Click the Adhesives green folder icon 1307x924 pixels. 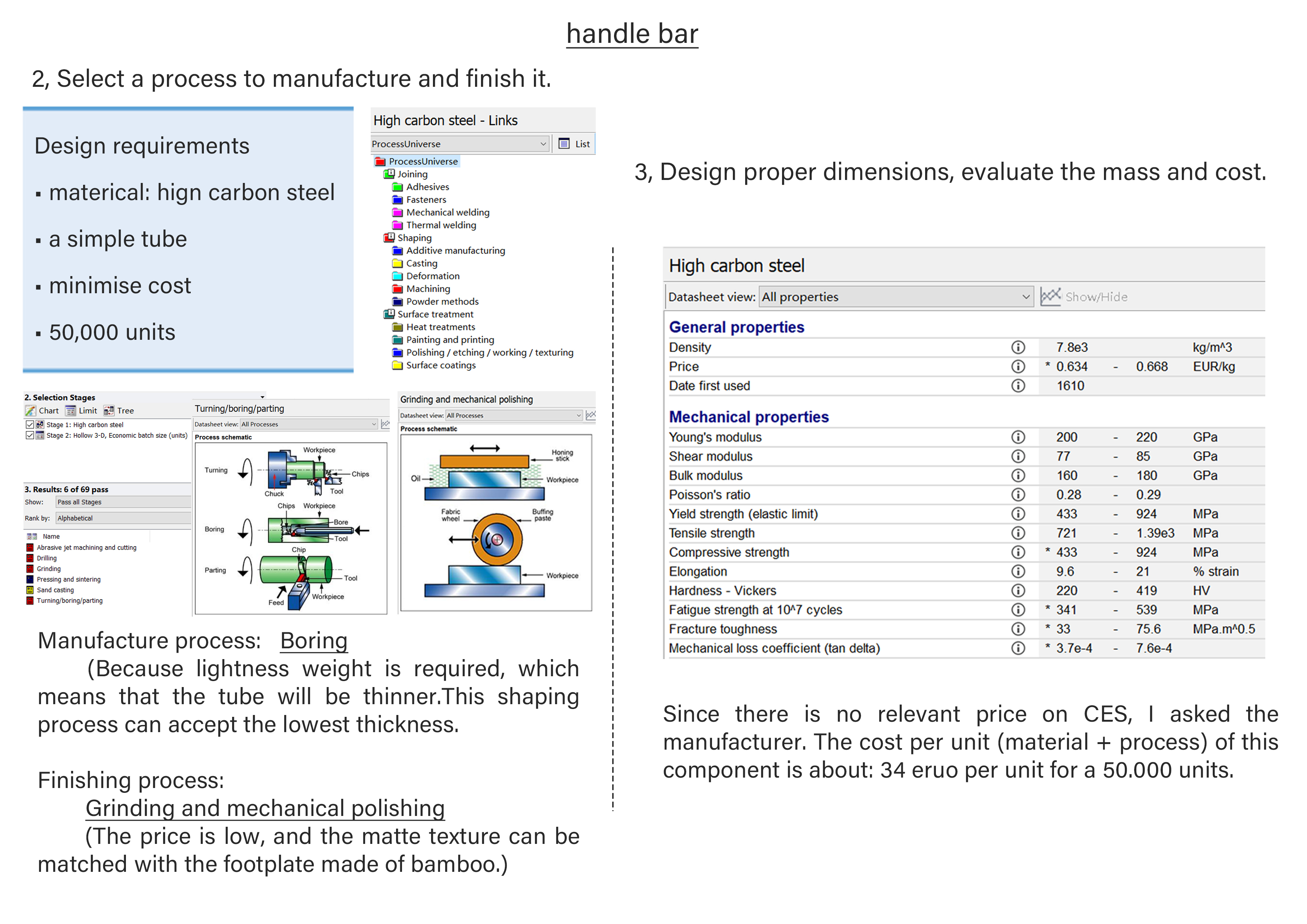pyautogui.click(x=398, y=187)
